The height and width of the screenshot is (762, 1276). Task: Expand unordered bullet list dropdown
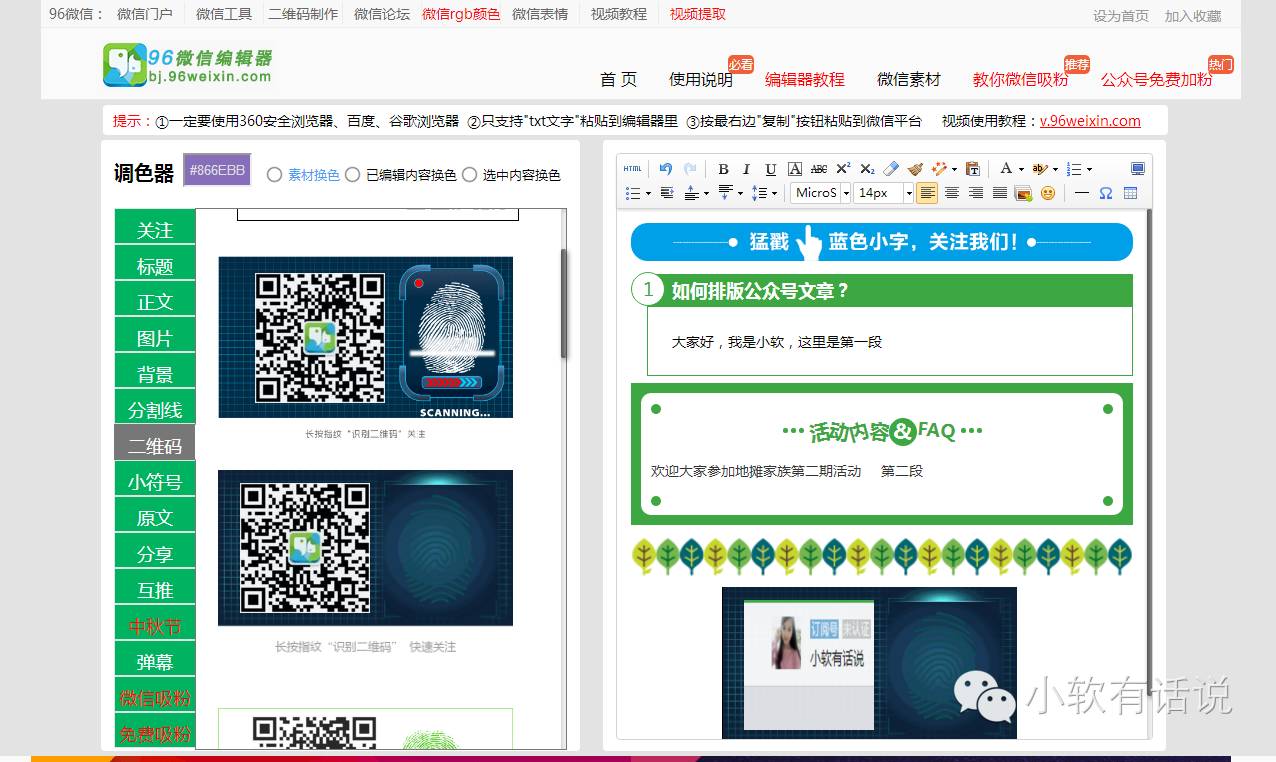[x=649, y=193]
